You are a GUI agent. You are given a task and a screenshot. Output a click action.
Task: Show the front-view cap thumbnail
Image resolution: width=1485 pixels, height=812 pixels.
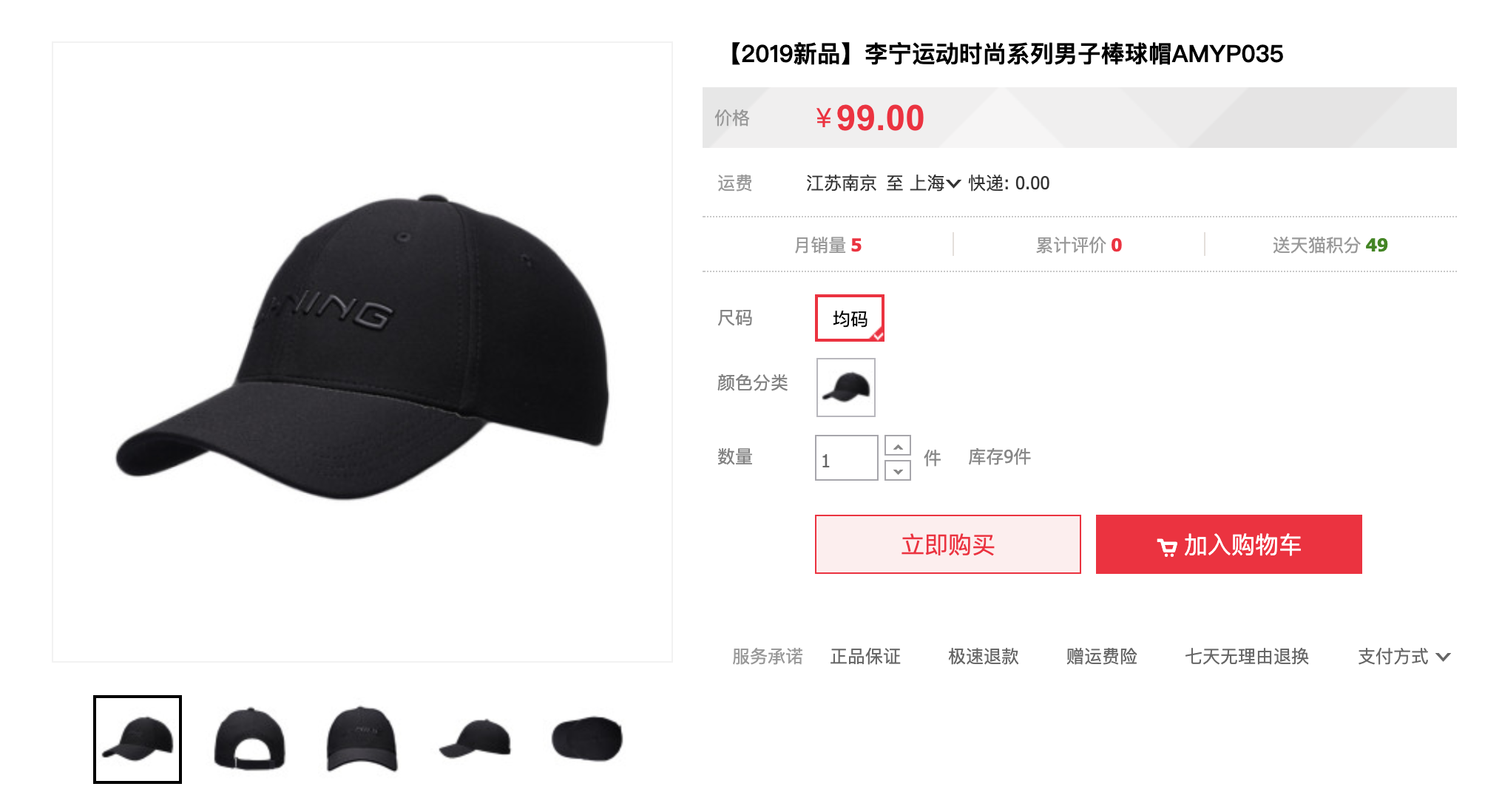[x=362, y=740]
